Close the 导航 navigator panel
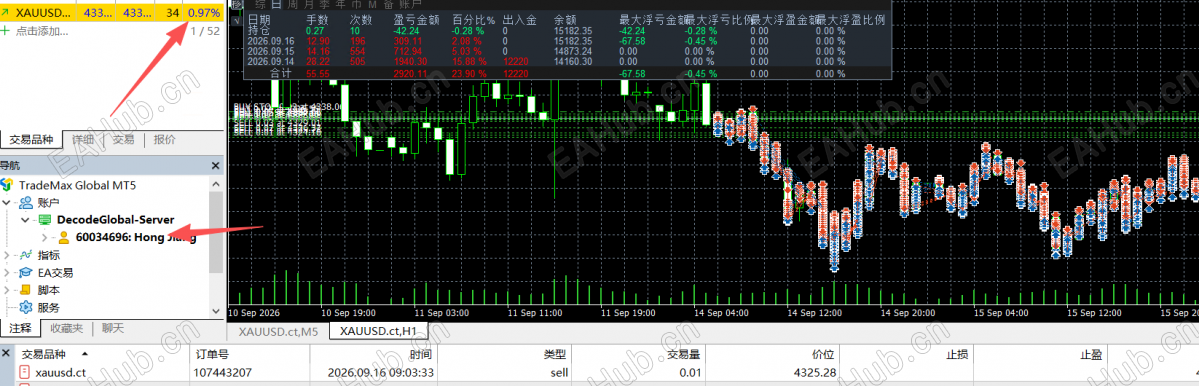Screen dimensions: 1199x386 (216, 165)
